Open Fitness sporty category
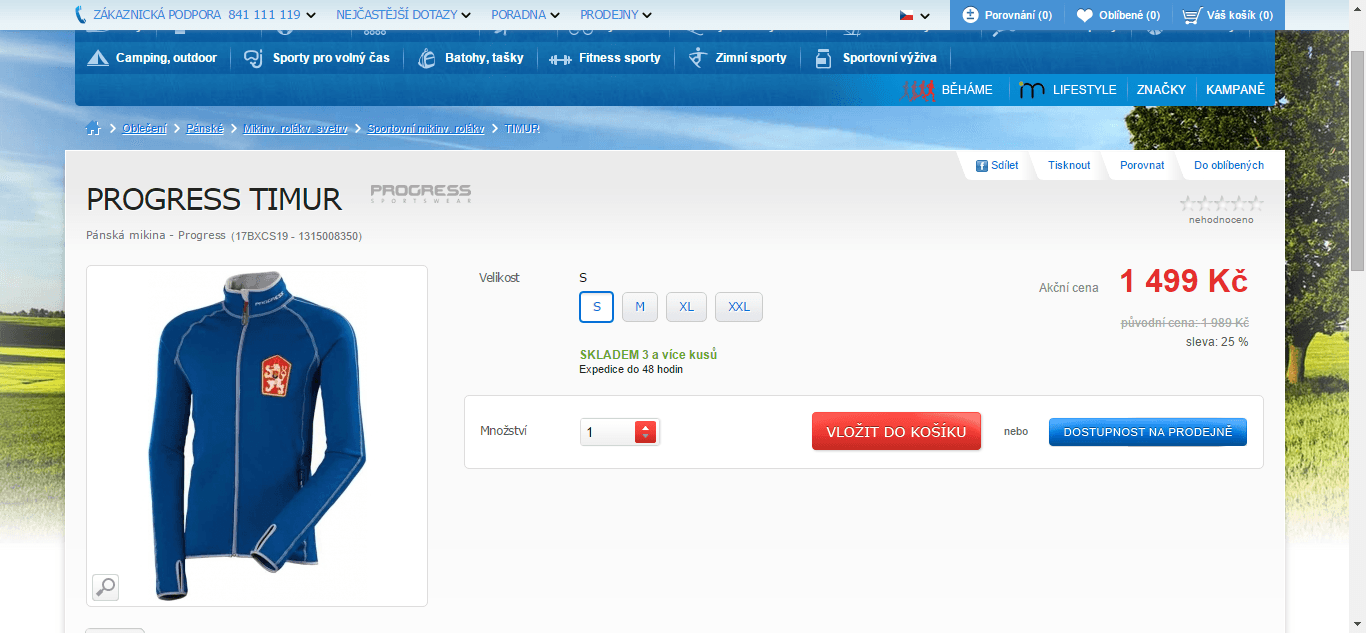 coord(619,58)
